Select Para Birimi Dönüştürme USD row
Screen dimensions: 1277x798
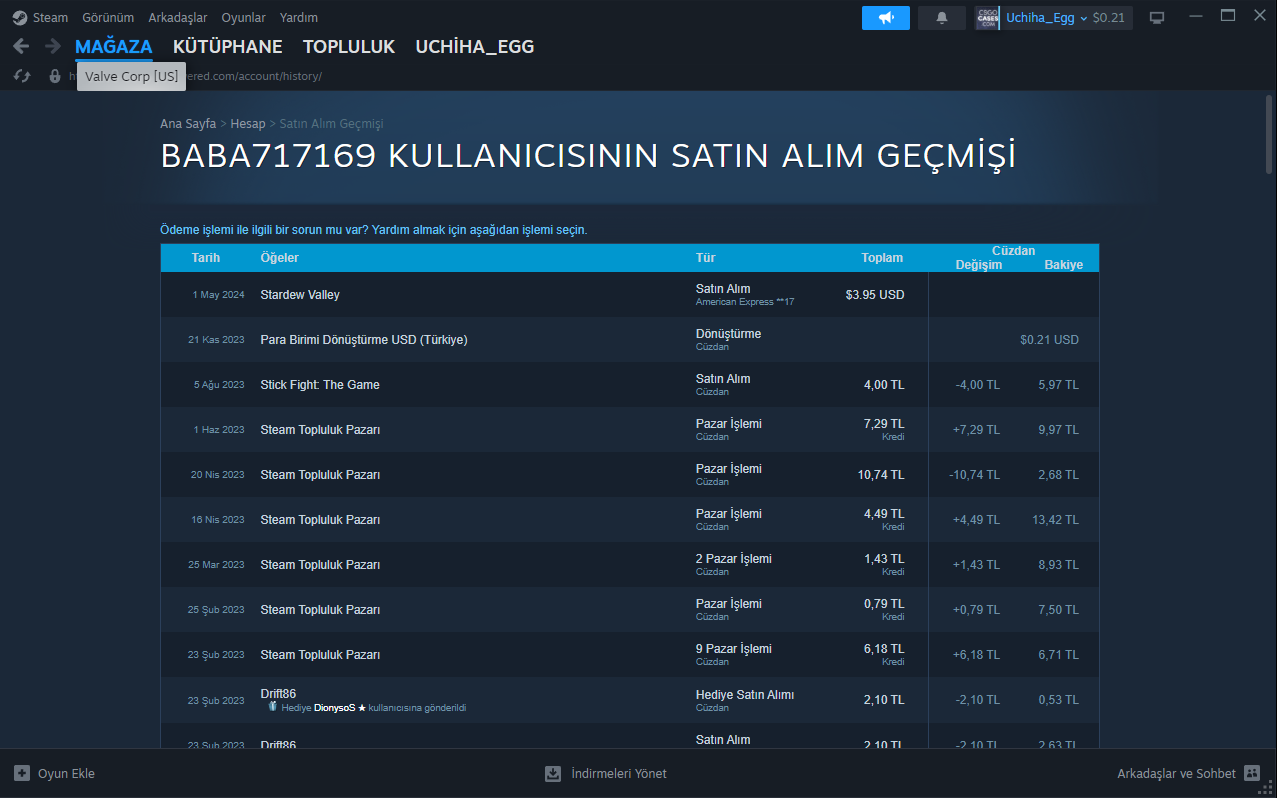point(630,340)
